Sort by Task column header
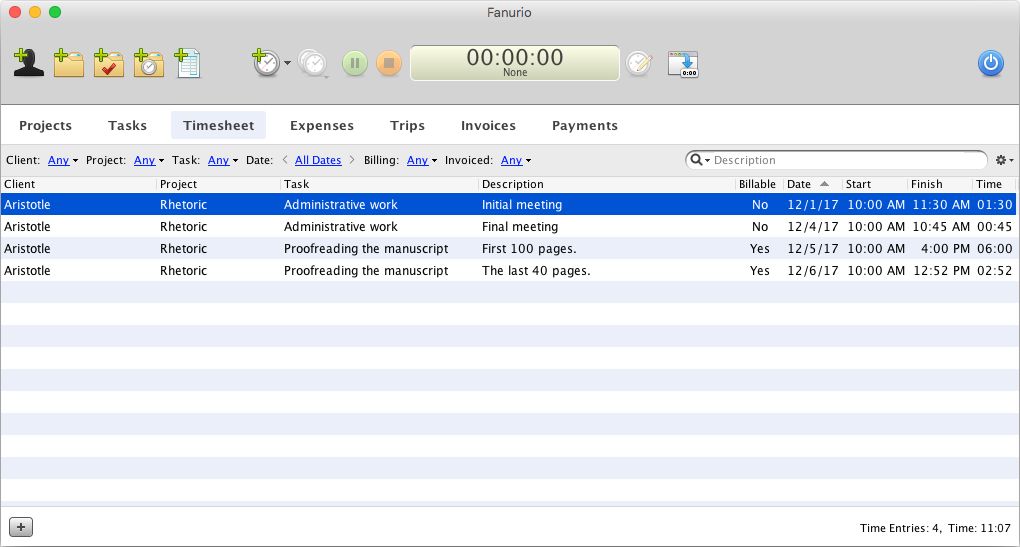The height and width of the screenshot is (547, 1020). coord(380,184)
